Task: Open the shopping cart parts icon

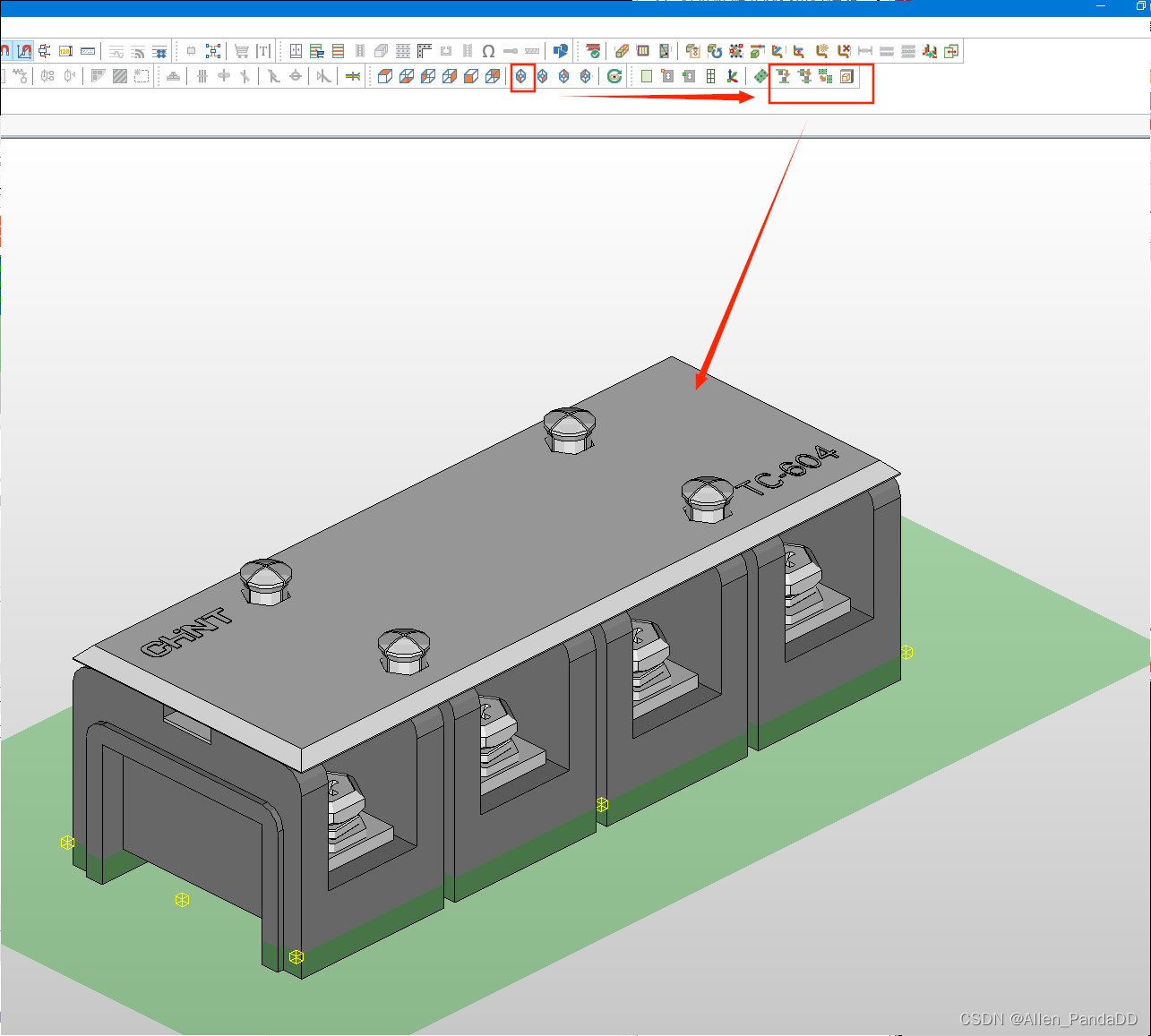Action: click(x=241, y=51)
